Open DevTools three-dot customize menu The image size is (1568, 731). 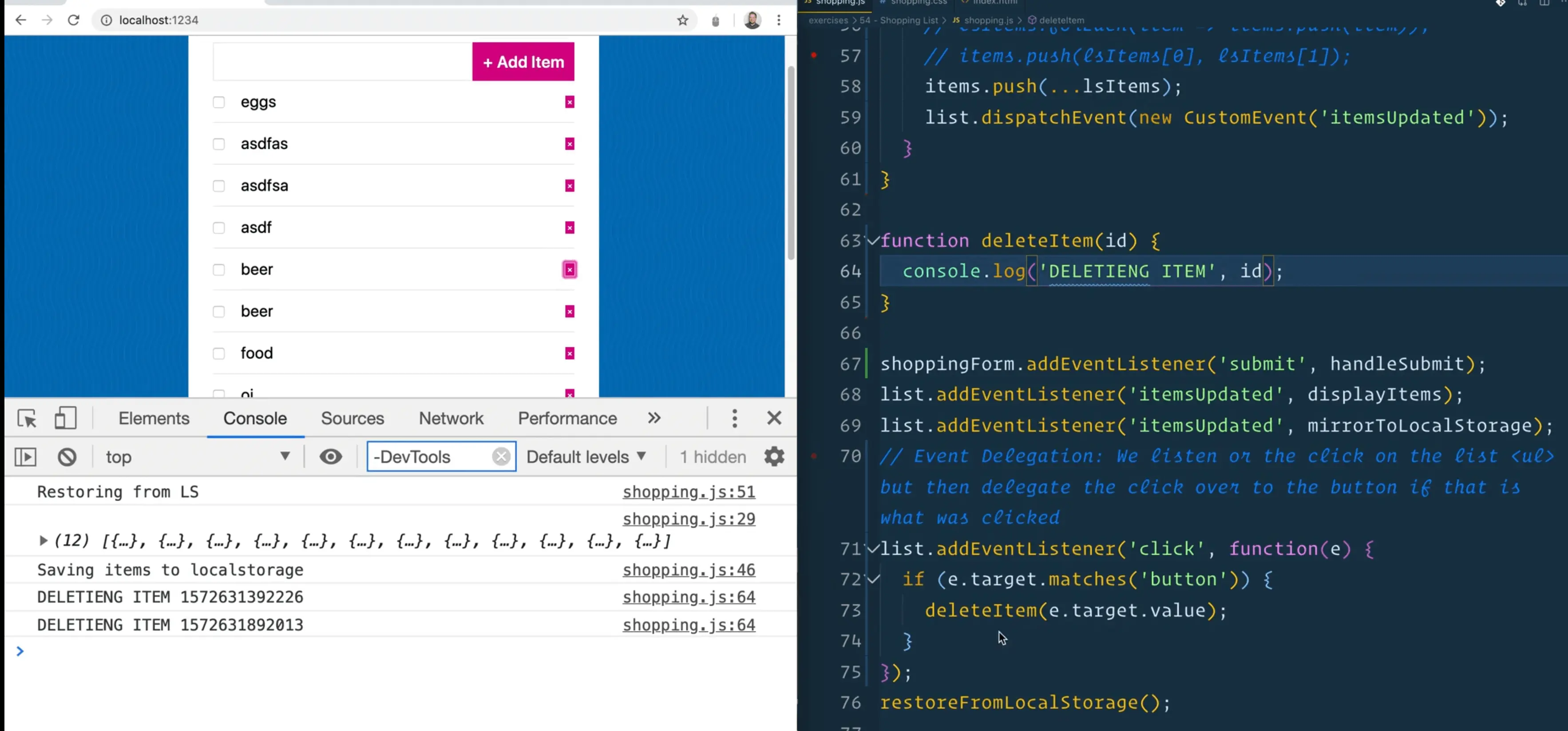pos(735,418)
